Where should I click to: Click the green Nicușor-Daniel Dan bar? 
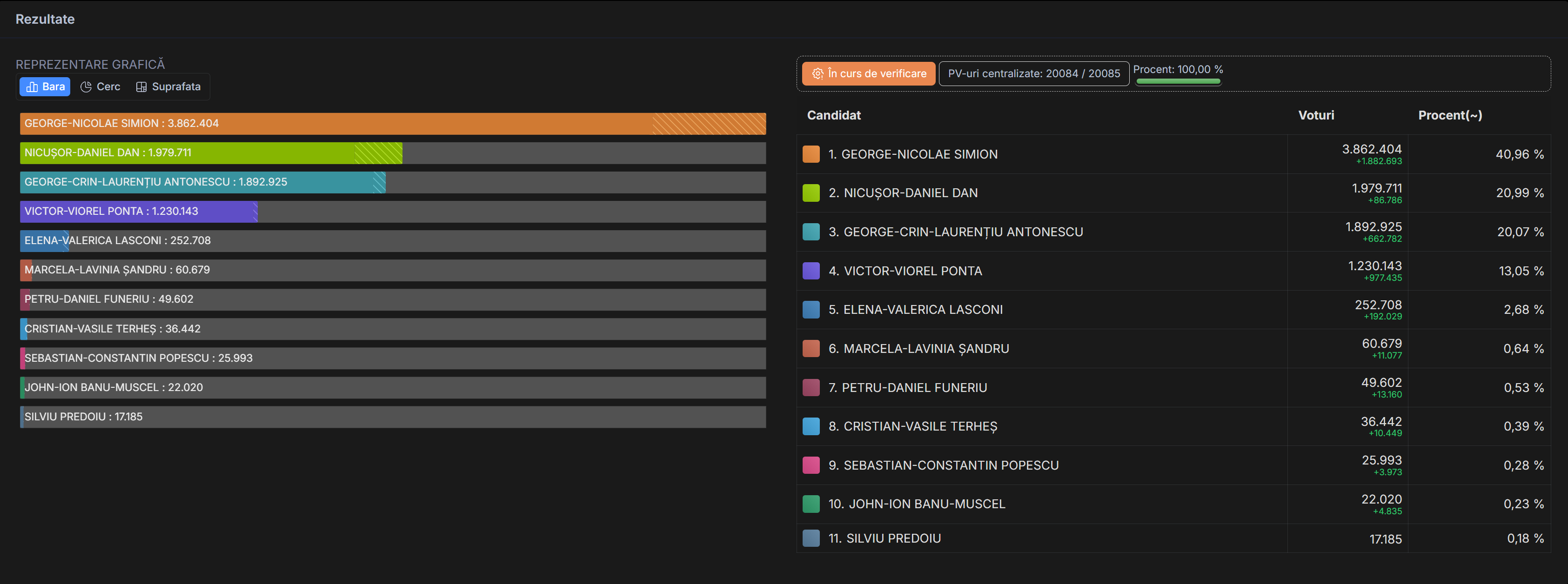[x=211, y=153]
